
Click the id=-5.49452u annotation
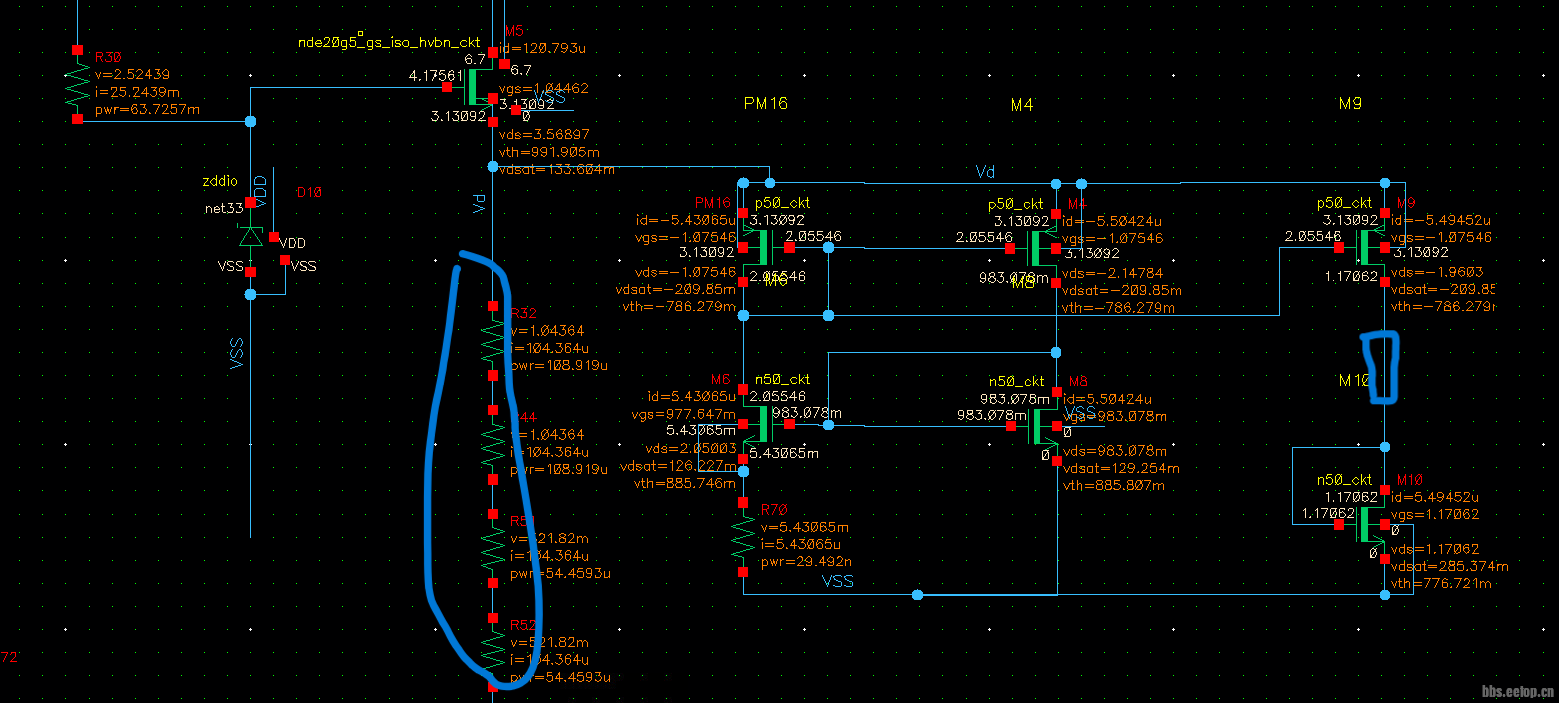coord(1441,220)
